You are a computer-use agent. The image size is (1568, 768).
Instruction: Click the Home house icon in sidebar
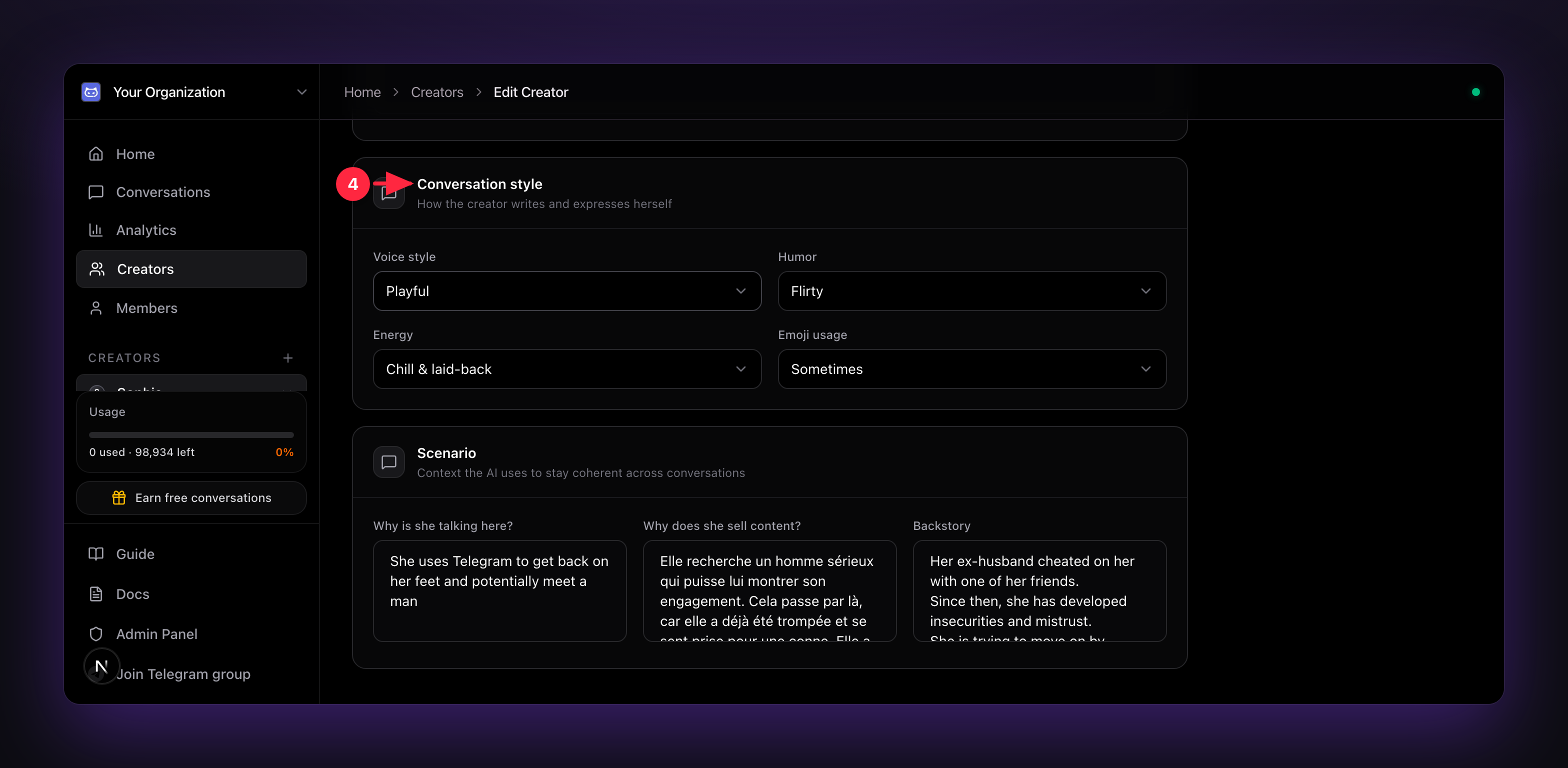point(95,154)
